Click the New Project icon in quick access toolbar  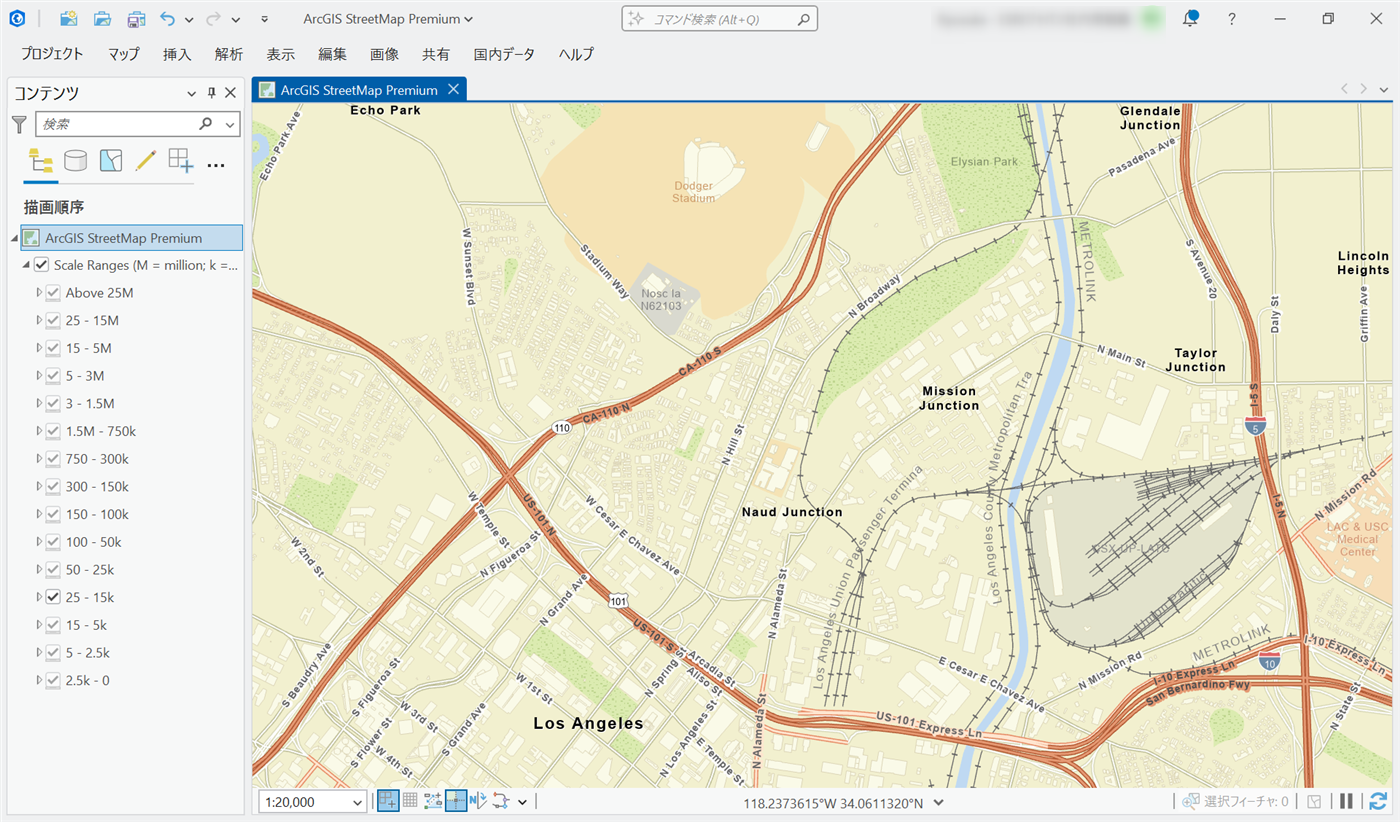[68, 19]
